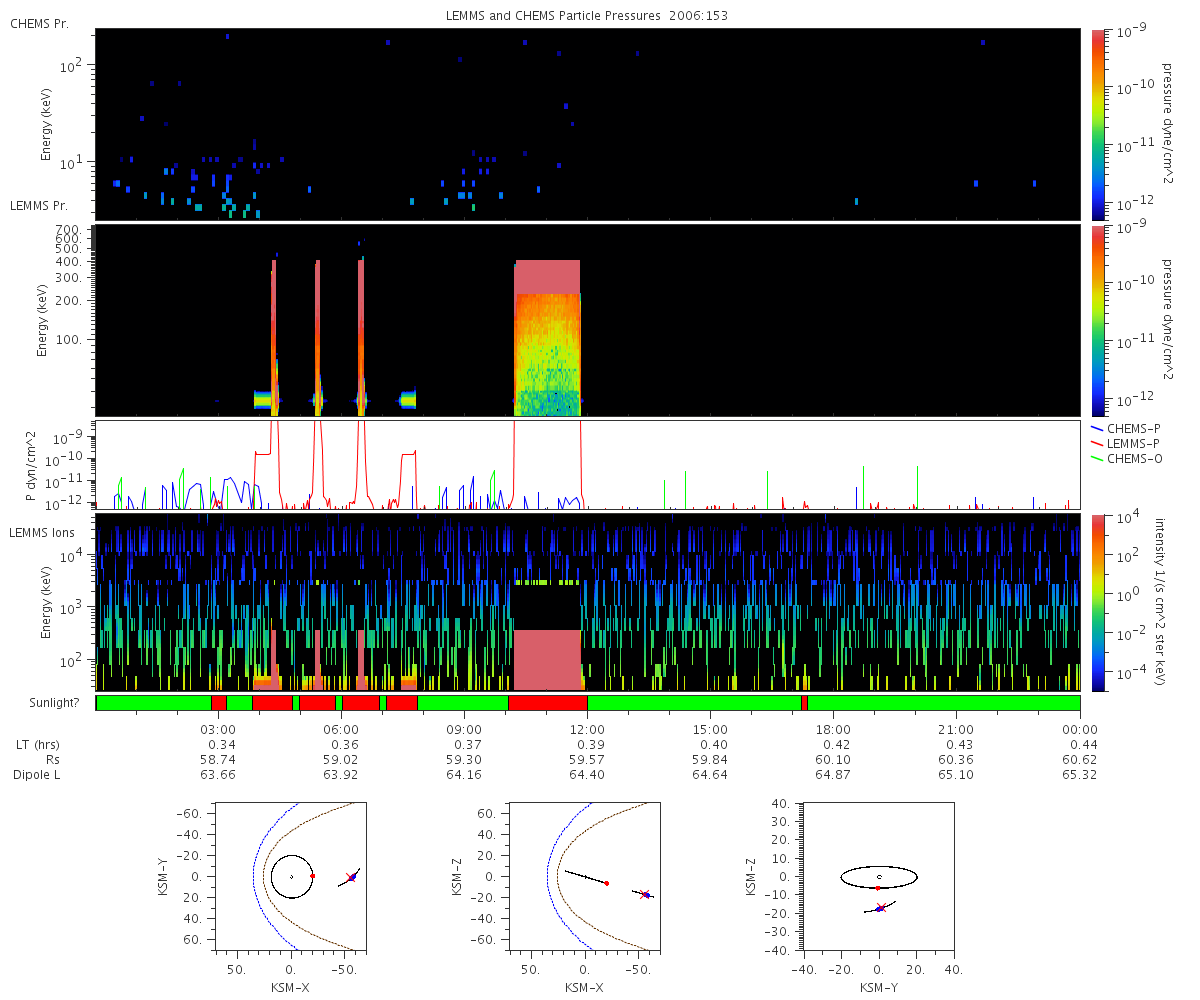
Task: Click the CHEMS-O green legend marker
Action: pyautogui.click(x=1097, y=458)
